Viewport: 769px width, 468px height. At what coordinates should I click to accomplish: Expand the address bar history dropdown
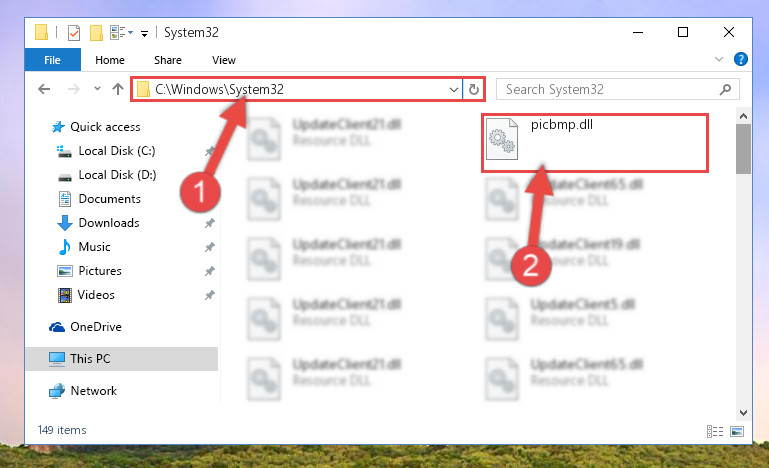click(x=454, y=90)
